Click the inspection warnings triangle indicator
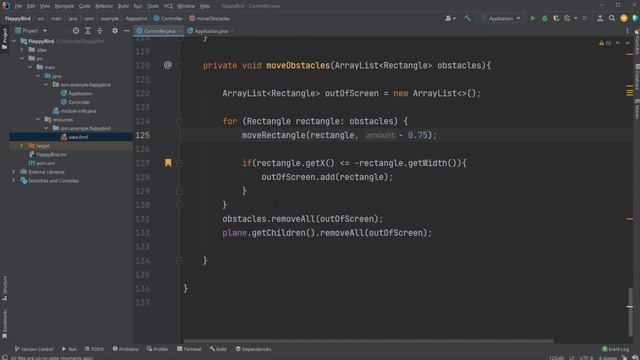 click(x=604, y=43)
